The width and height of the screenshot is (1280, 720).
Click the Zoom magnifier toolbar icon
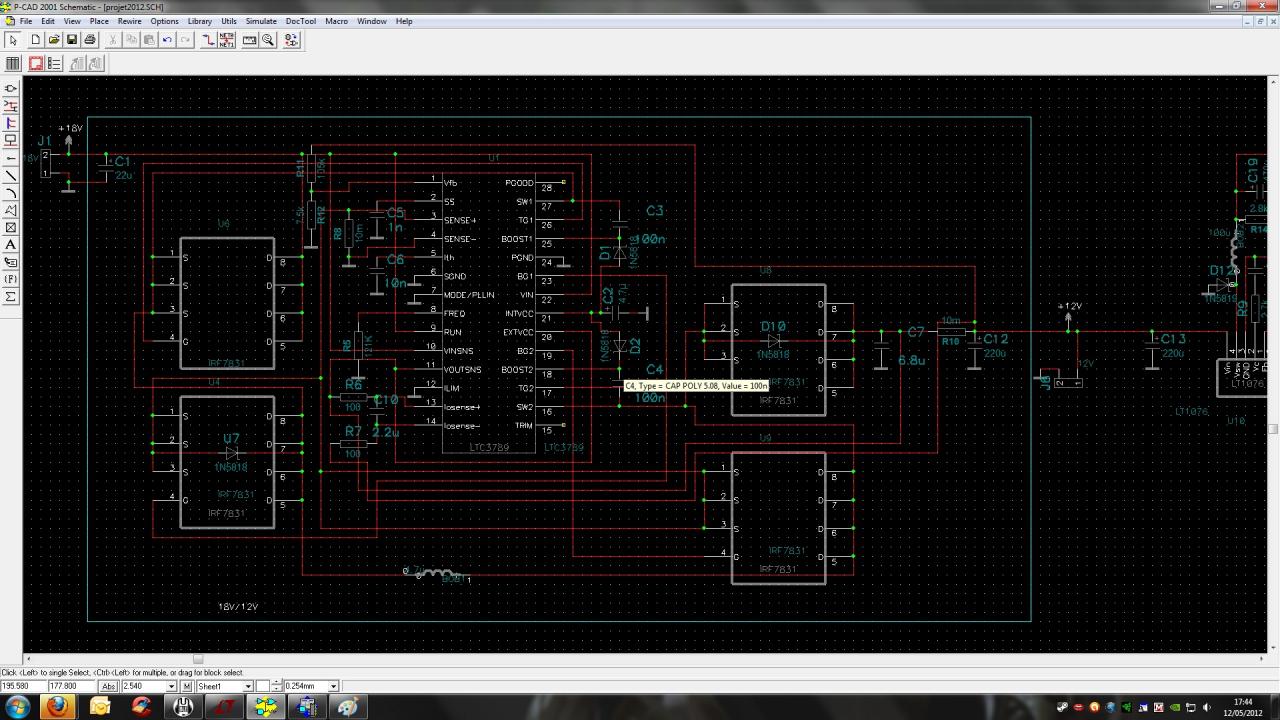coord(268,40)
